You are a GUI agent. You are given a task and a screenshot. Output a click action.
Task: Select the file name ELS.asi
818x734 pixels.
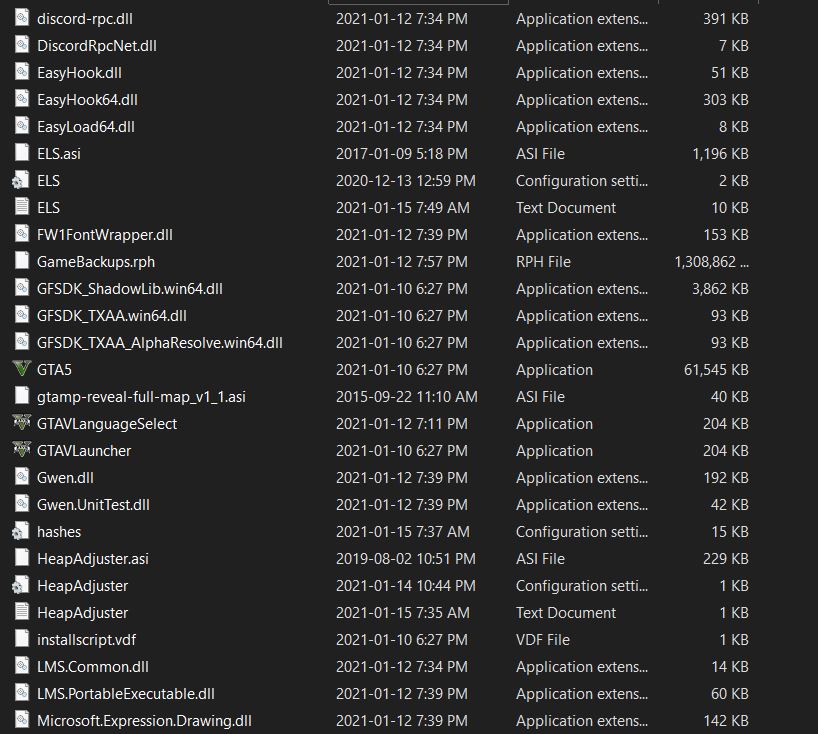point(58,154)
